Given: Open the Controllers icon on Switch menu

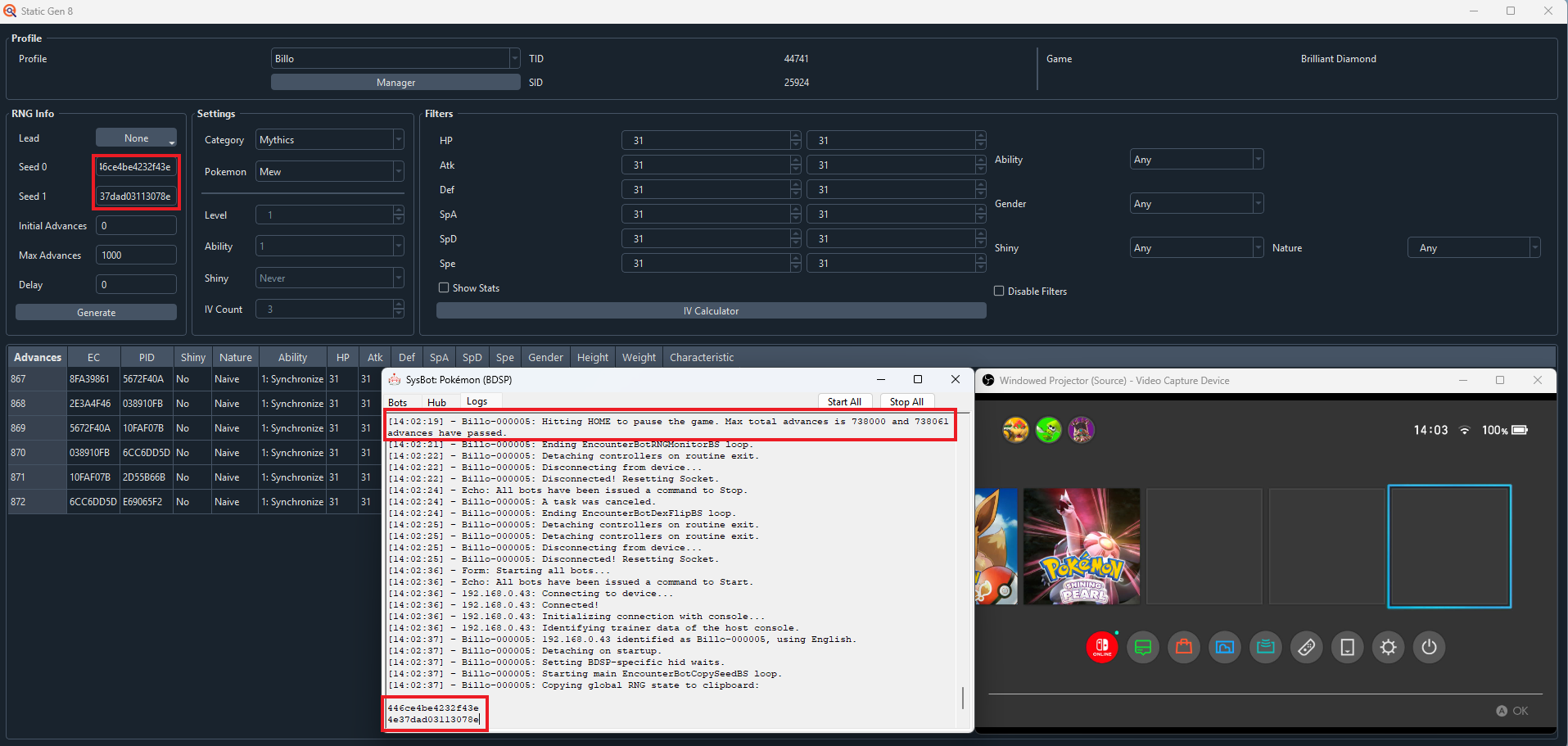Looking at the screenshot, I should [1307, 647].
